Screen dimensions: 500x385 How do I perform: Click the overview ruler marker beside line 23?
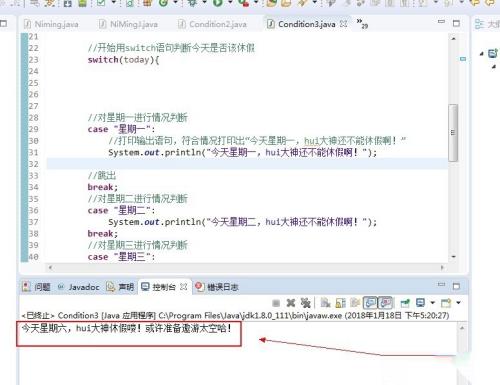click(463, 59)
